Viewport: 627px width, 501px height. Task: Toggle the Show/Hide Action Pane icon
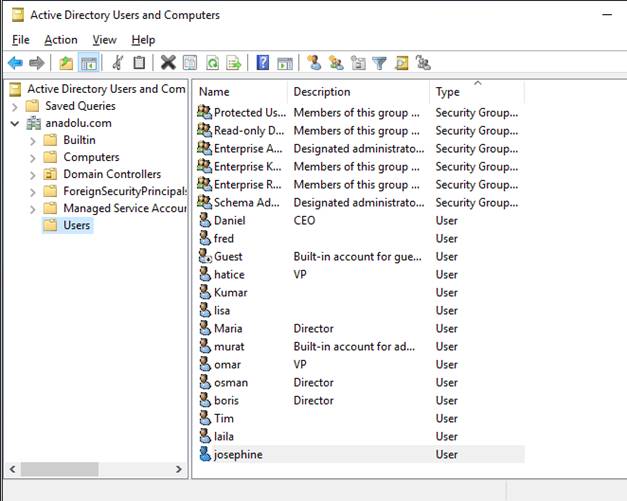coord(285,63)
